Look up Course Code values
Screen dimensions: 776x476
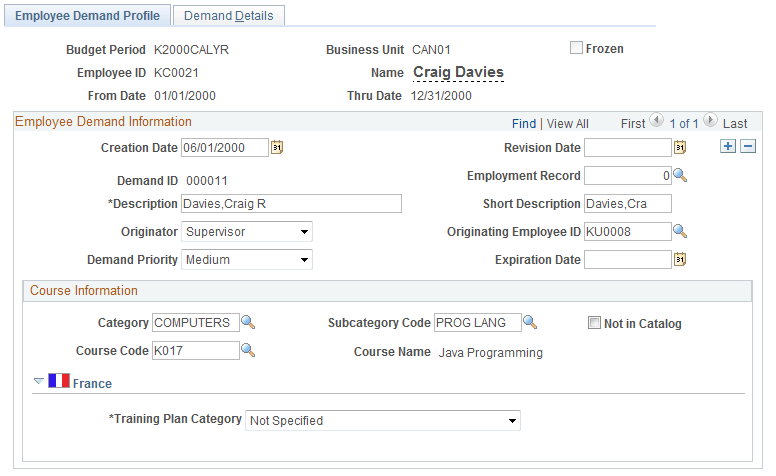coord(248,350)
